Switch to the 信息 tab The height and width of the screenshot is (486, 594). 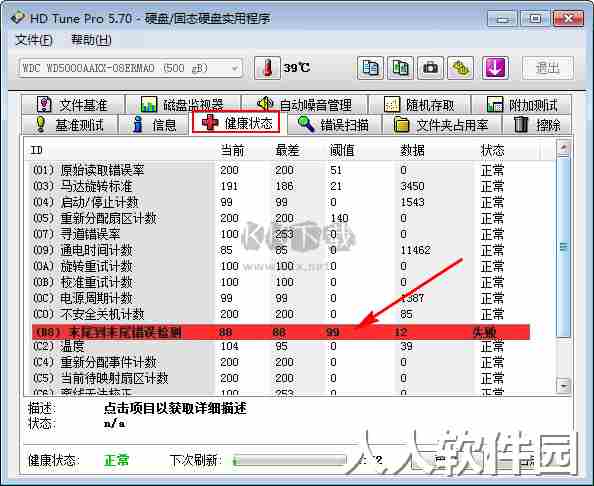point(155,125)
